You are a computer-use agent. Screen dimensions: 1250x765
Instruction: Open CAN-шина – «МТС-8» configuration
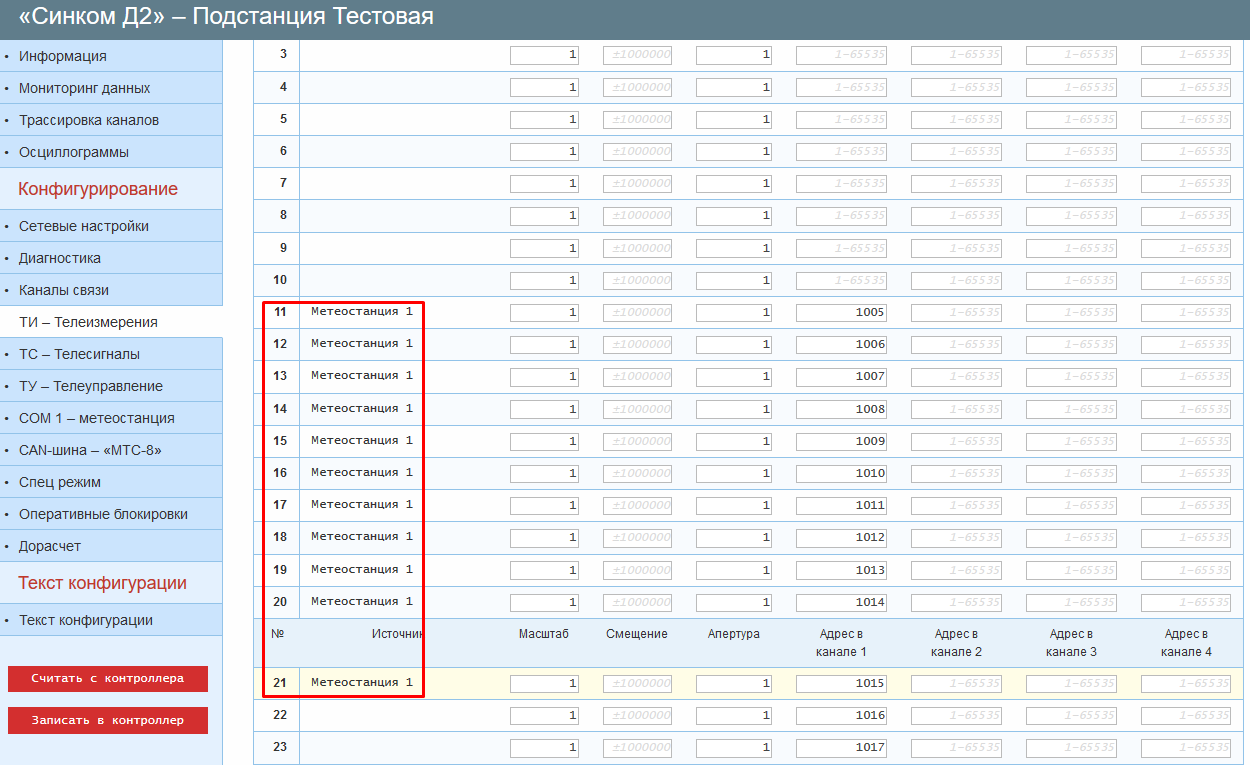(90, 450)
